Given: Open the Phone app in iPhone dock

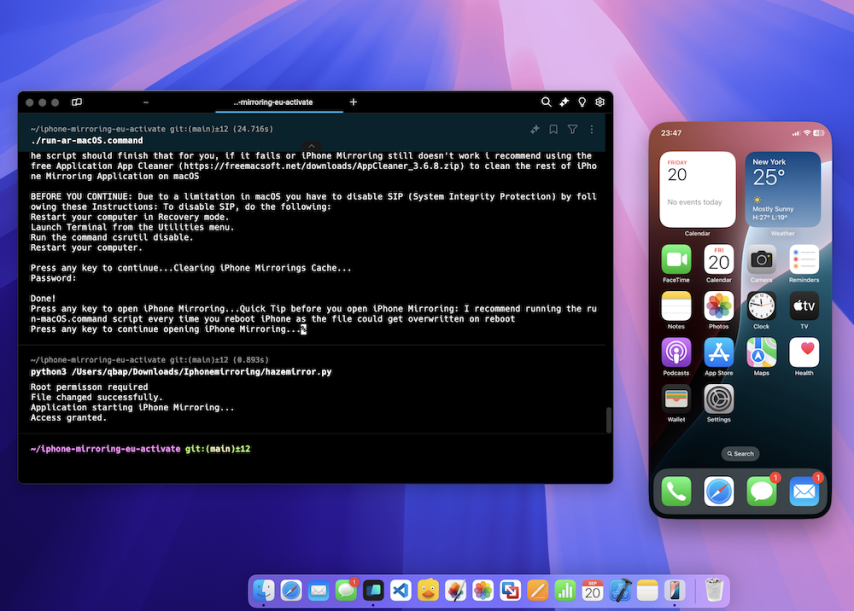Looking at the screenshot, I should click(x=676, y=491).
